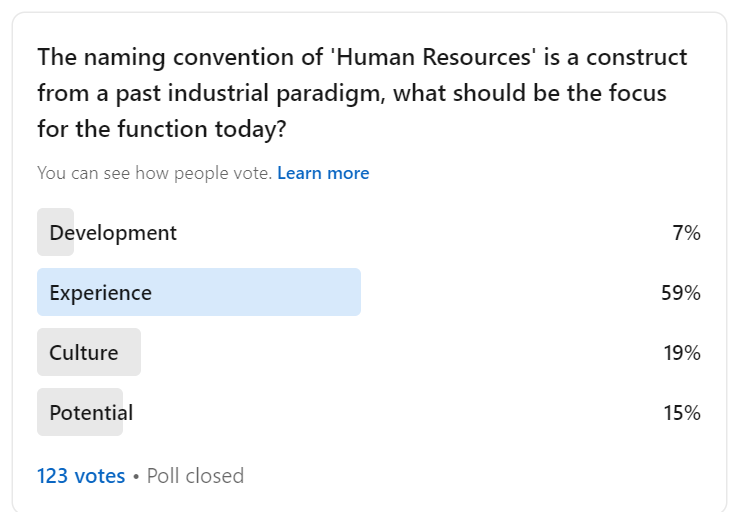Click the 'You can see how people vote' notice

click(x=154, y=173)
